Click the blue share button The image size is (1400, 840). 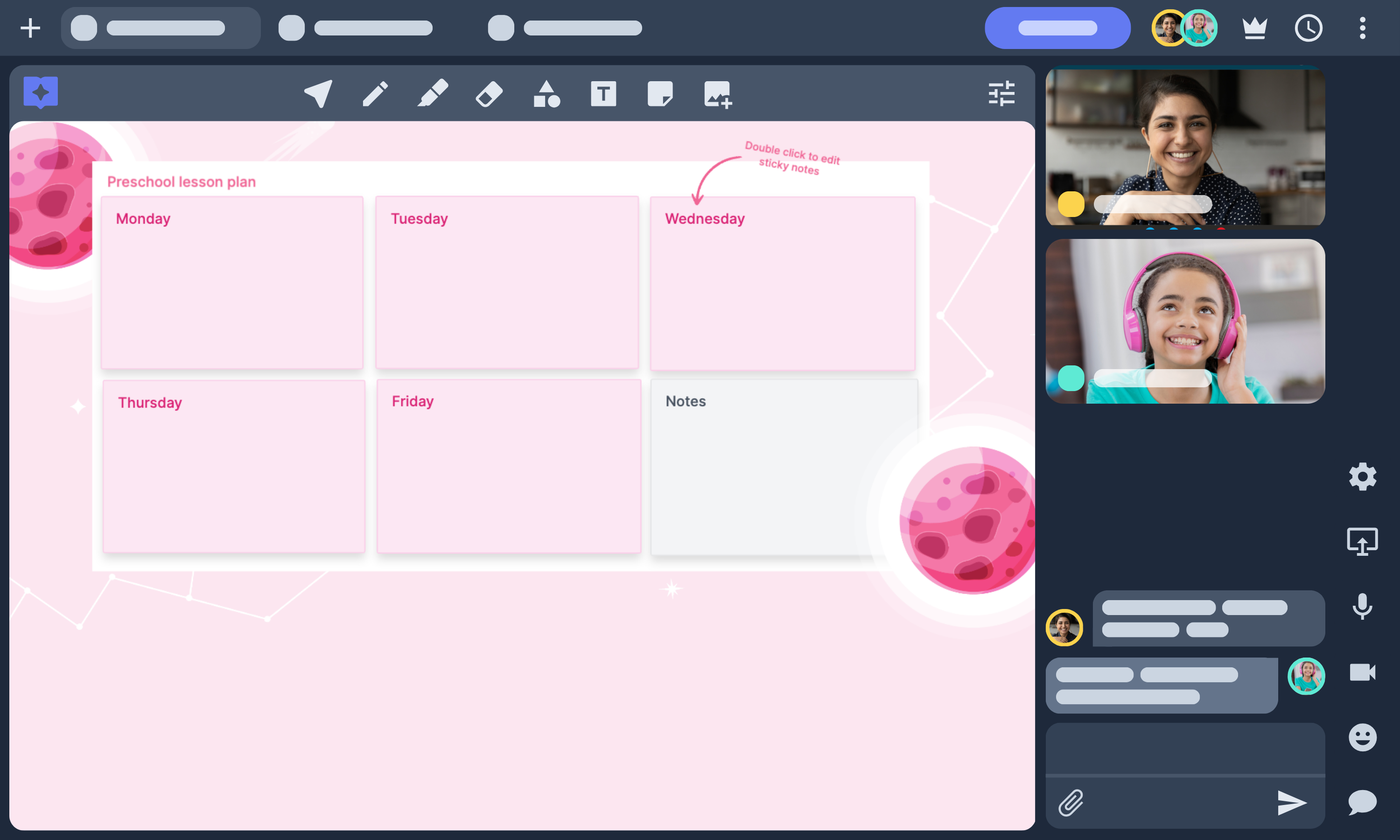[x=1057, y=28]
